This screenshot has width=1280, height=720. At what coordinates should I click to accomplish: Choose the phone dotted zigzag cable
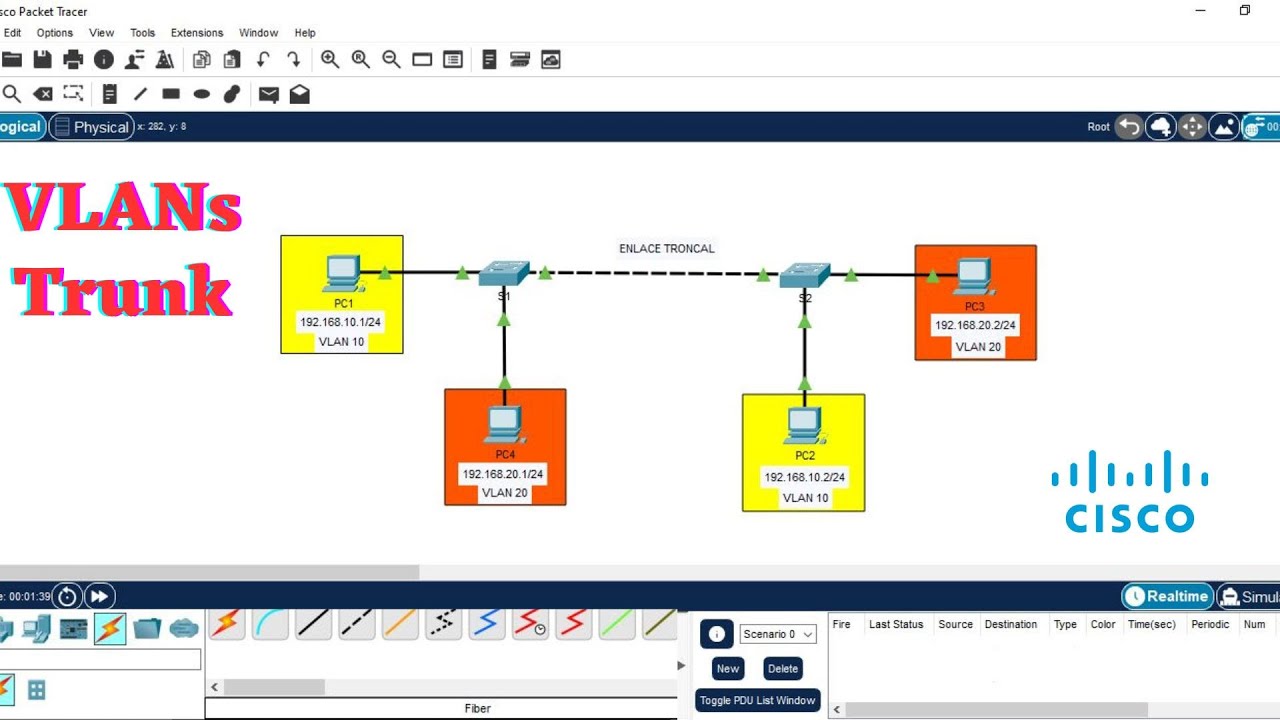444,624
